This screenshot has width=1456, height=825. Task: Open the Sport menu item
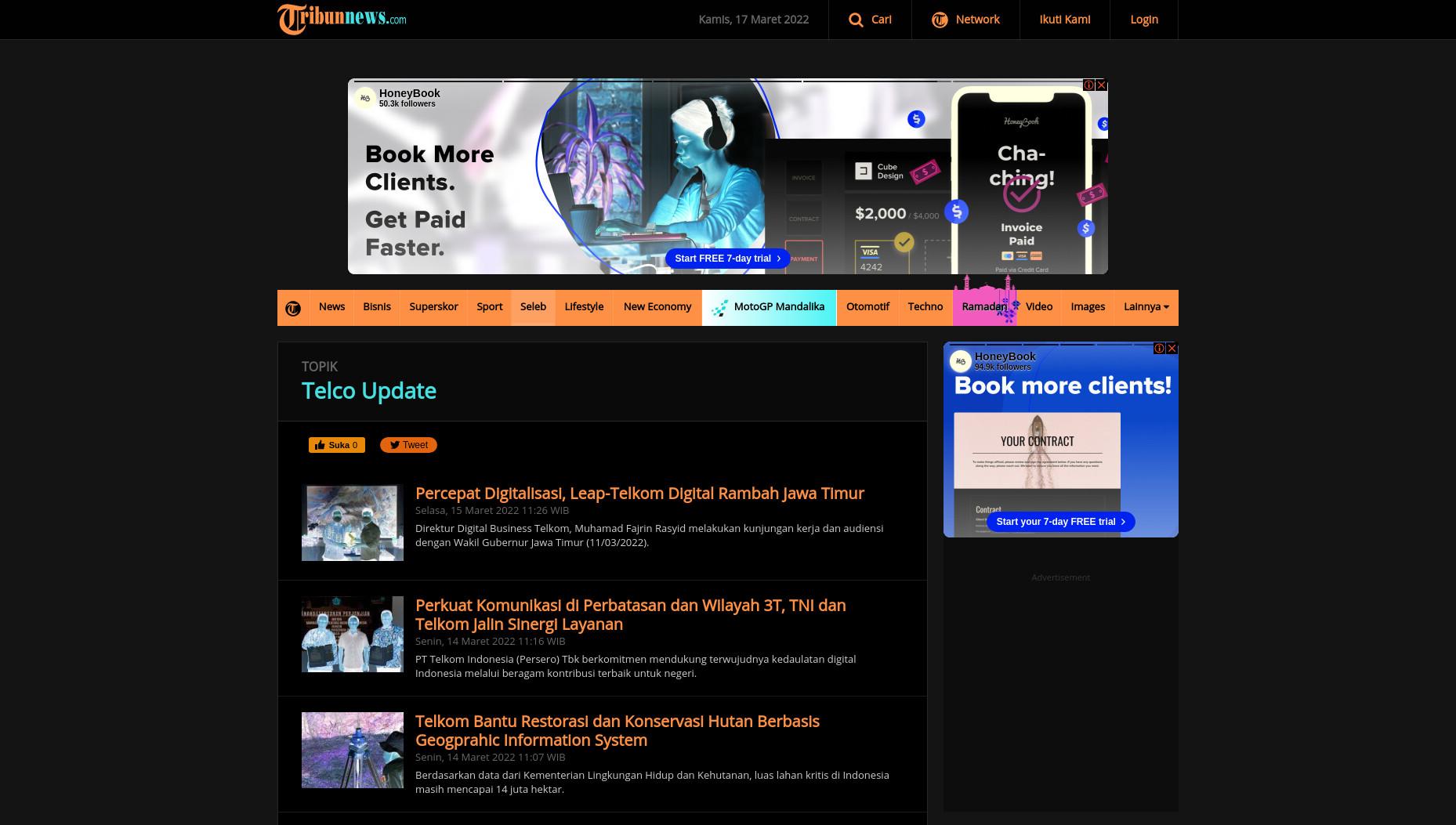coord(490,306)
